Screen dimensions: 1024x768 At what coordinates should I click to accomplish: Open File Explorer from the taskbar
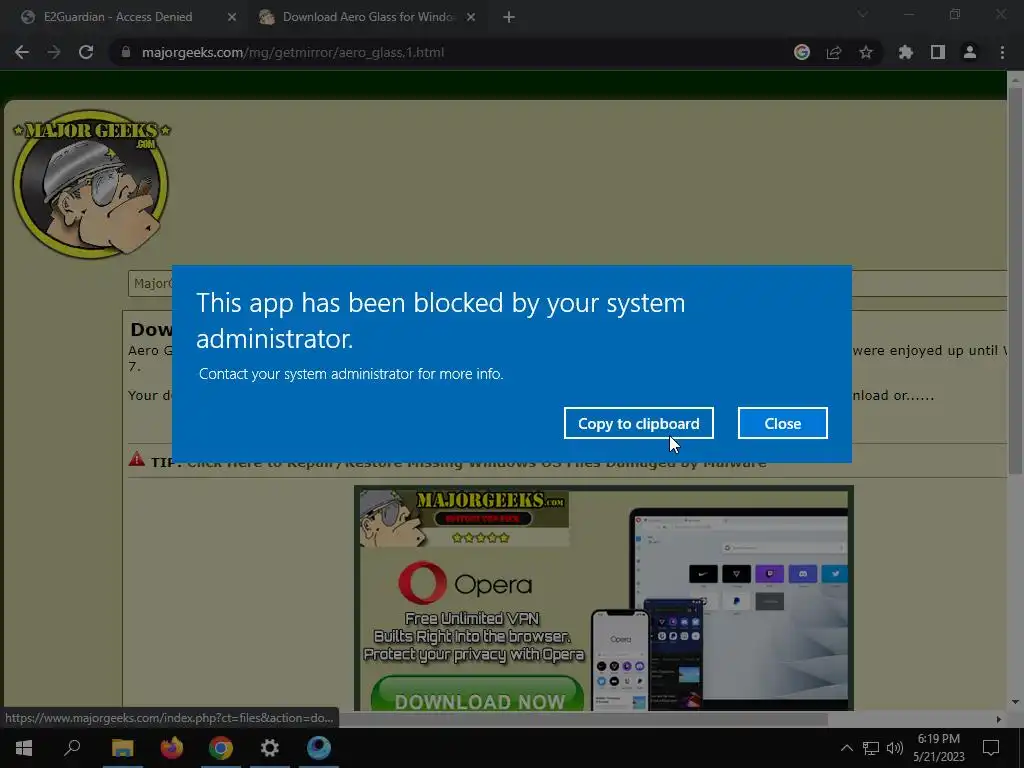[122, 748]
